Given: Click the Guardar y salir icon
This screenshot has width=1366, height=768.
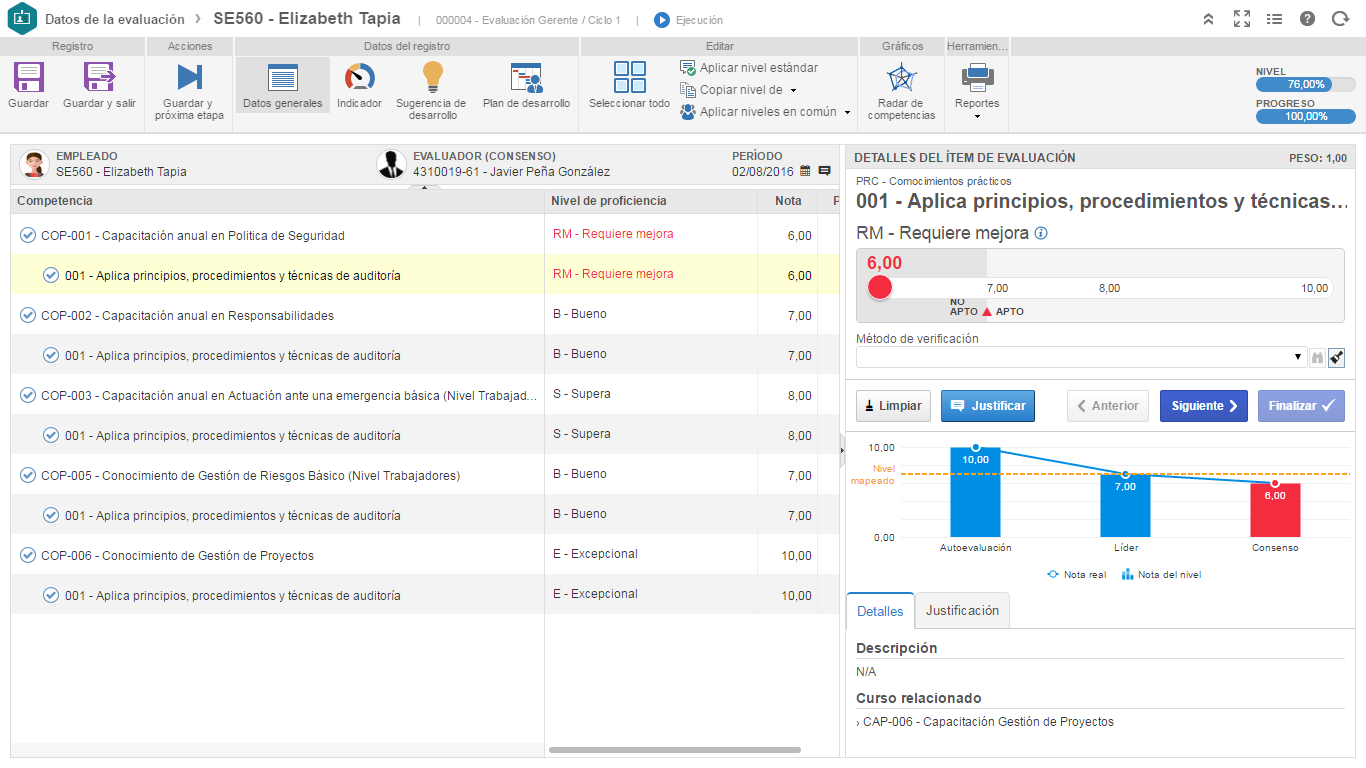Looking at the screenshot, I should pos(99,78).
